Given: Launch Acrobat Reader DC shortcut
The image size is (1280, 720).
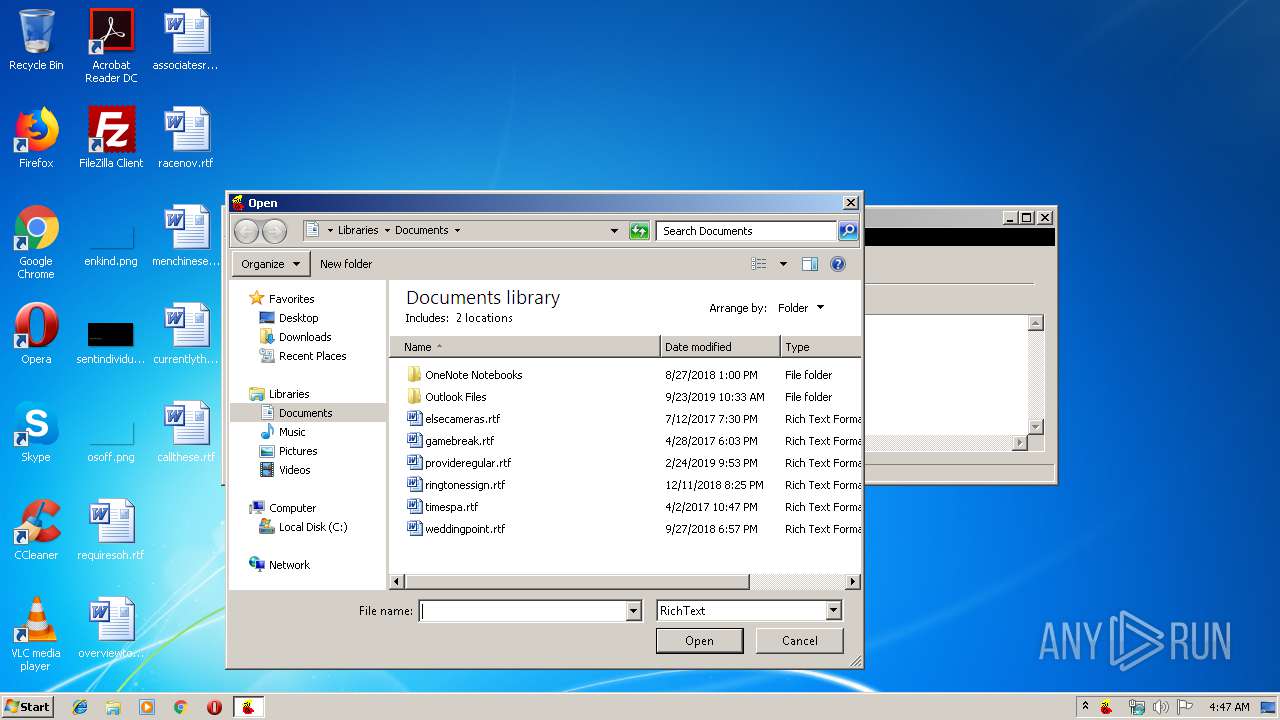Looking at the screenshot, I should (x=111, y=46).
